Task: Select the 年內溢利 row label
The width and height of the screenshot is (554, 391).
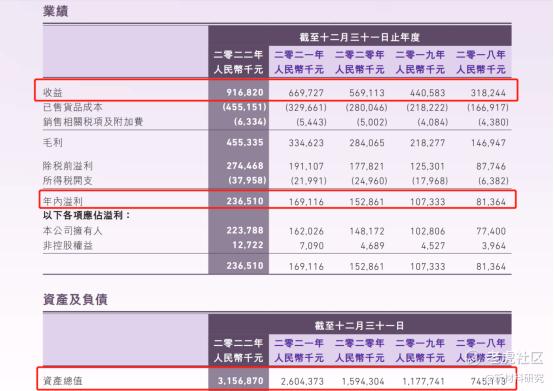Action: (x=63, y=201)
